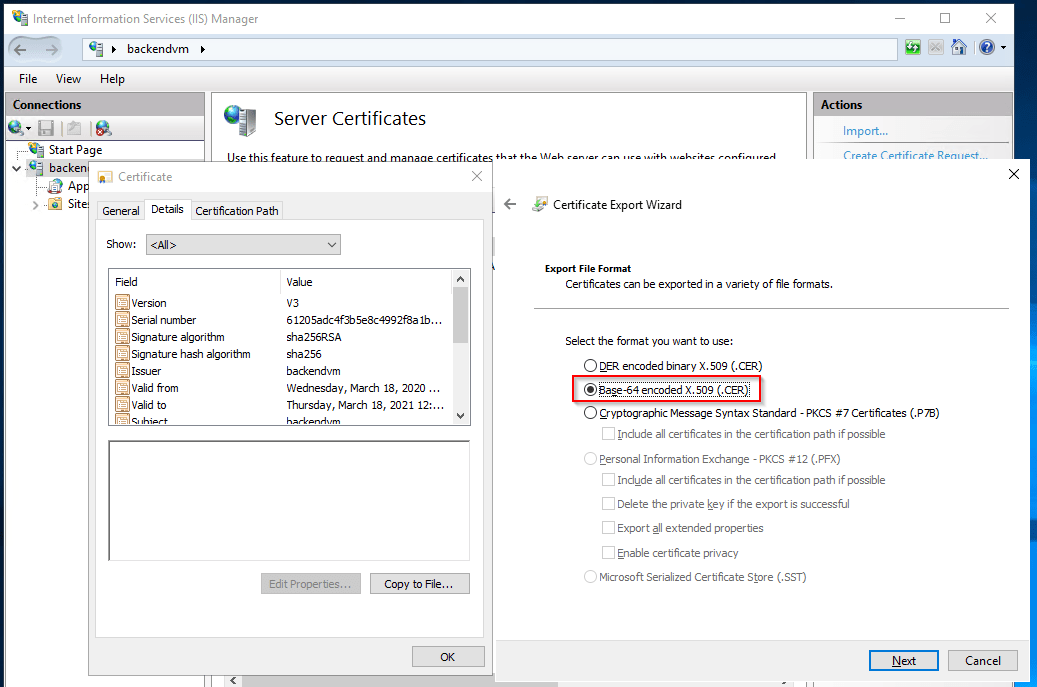Select the backendvm server node in tree

(x=67, y=168)
